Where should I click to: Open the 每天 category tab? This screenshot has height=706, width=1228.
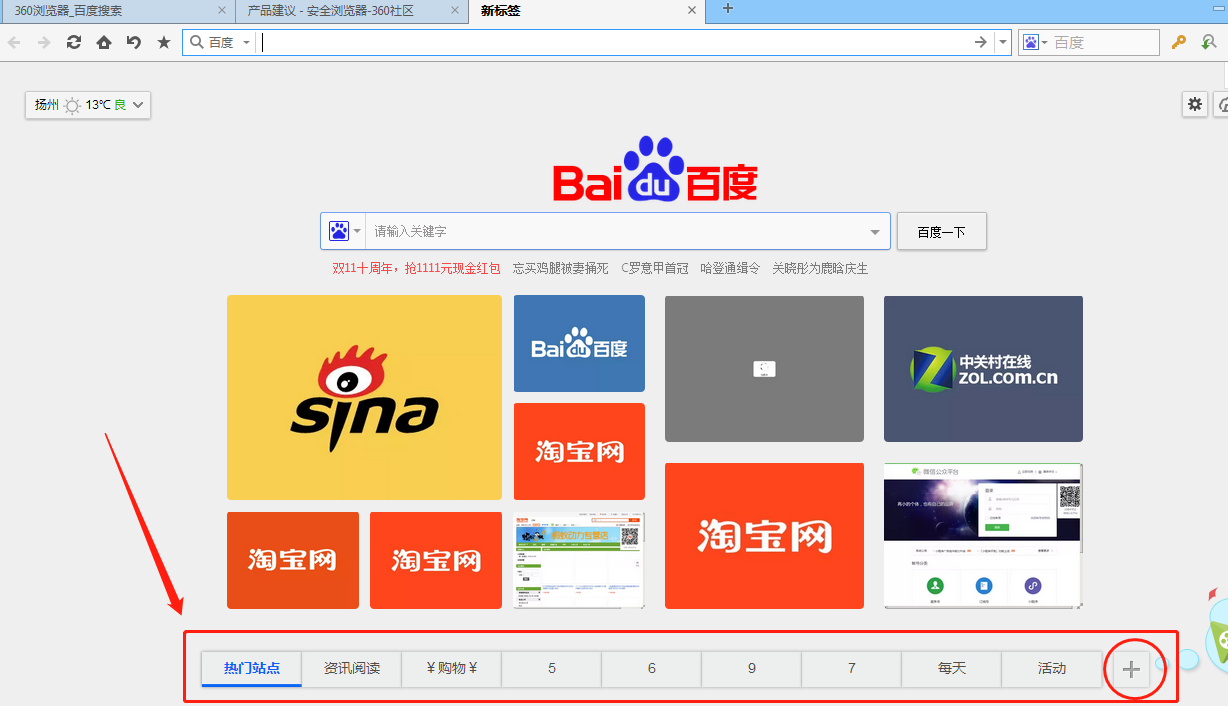tap(952, 669)
